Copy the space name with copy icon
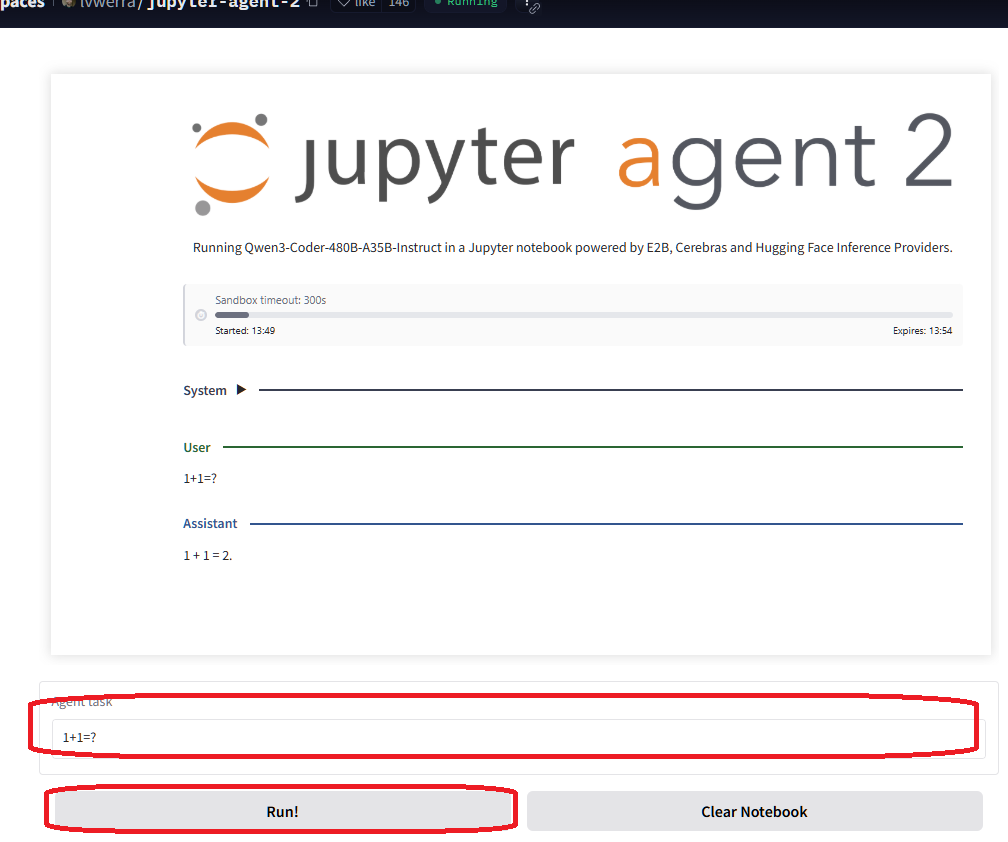This screenshot has width=1008, height=842. (312, 3)
